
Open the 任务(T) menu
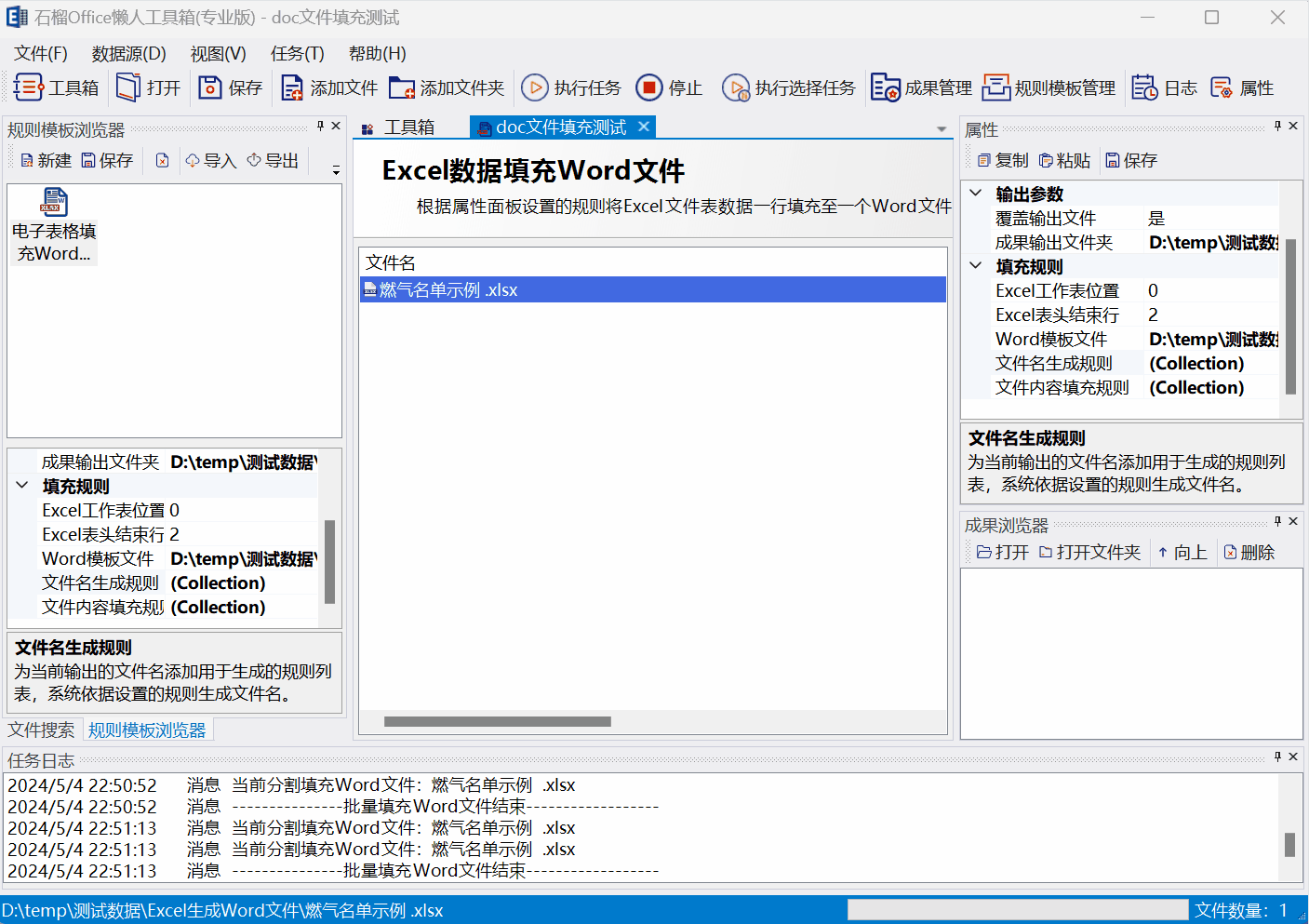298,54
